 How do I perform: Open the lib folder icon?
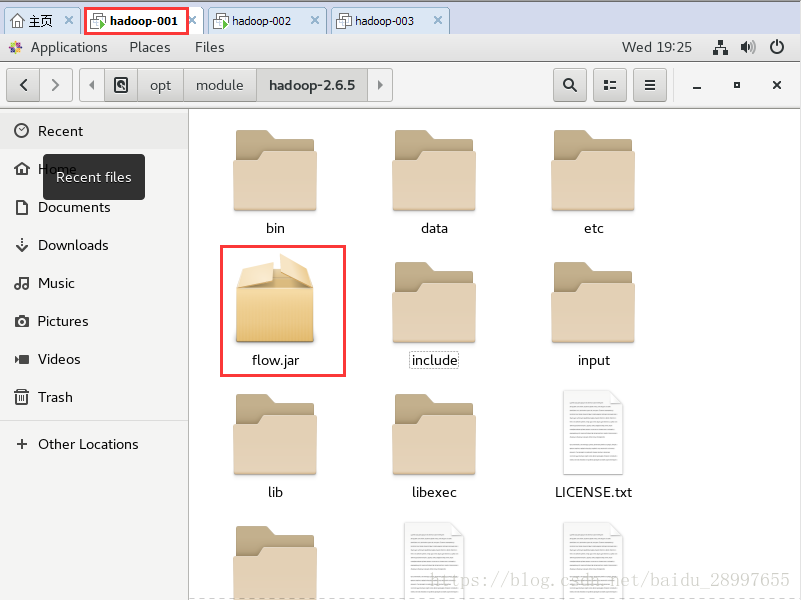pyautogui.click(x=275, y=435)
